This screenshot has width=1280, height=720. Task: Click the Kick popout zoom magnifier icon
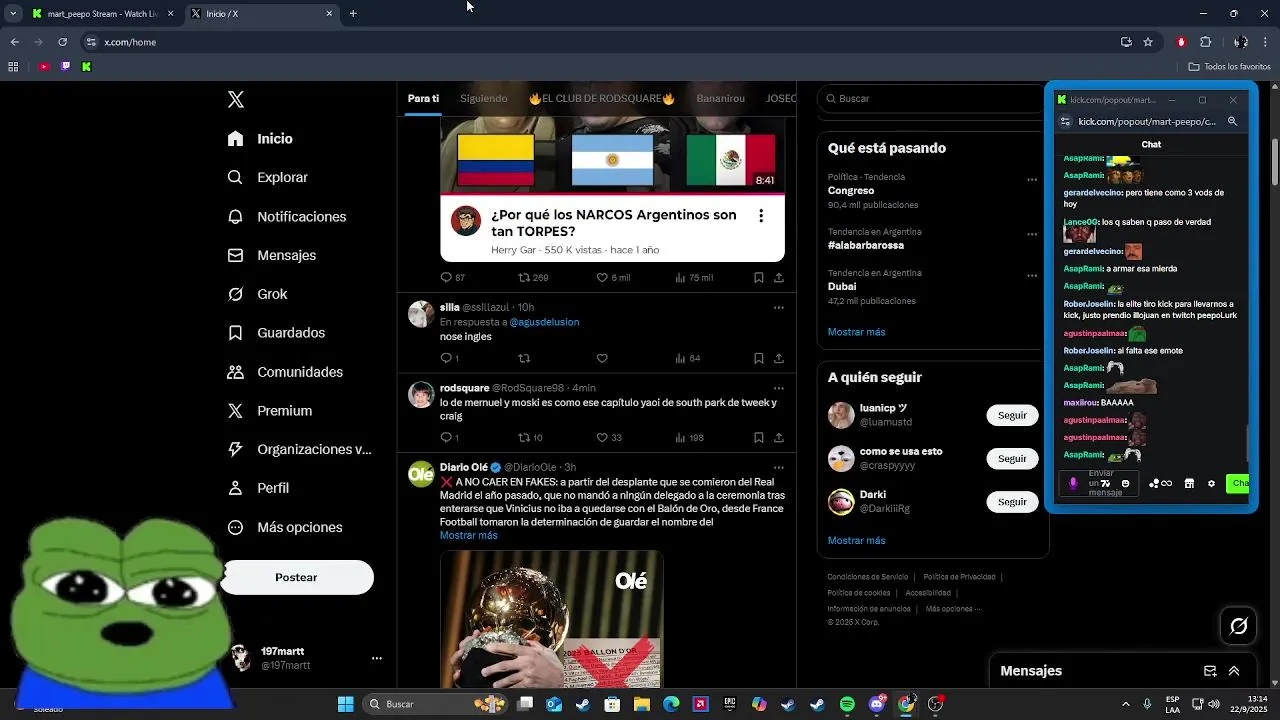tap(1232, 121)
